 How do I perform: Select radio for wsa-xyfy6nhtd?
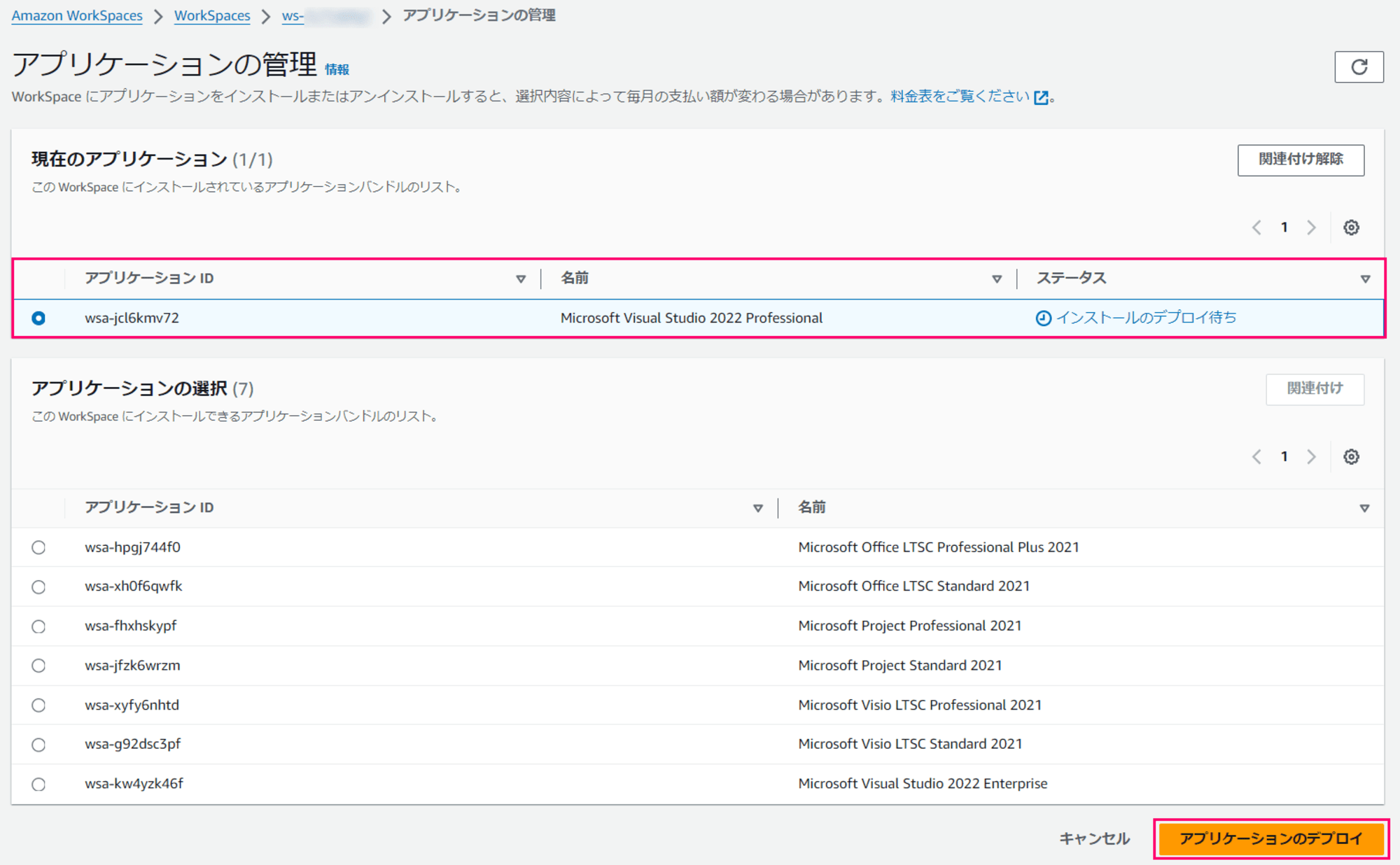click(x=38, y=705)
